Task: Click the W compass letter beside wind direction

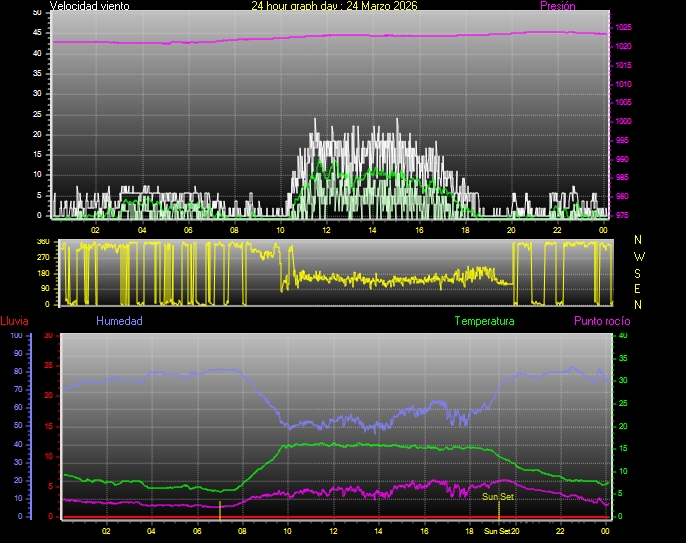Action: [x=639, y=256]
